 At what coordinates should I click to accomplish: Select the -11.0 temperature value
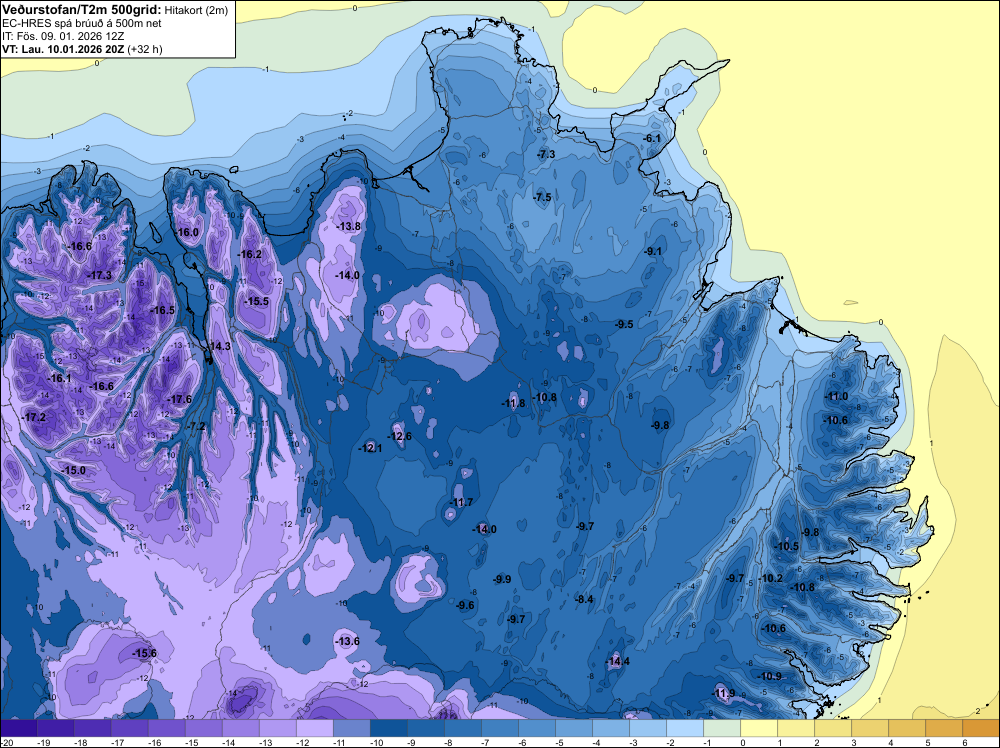click(836, 396)
